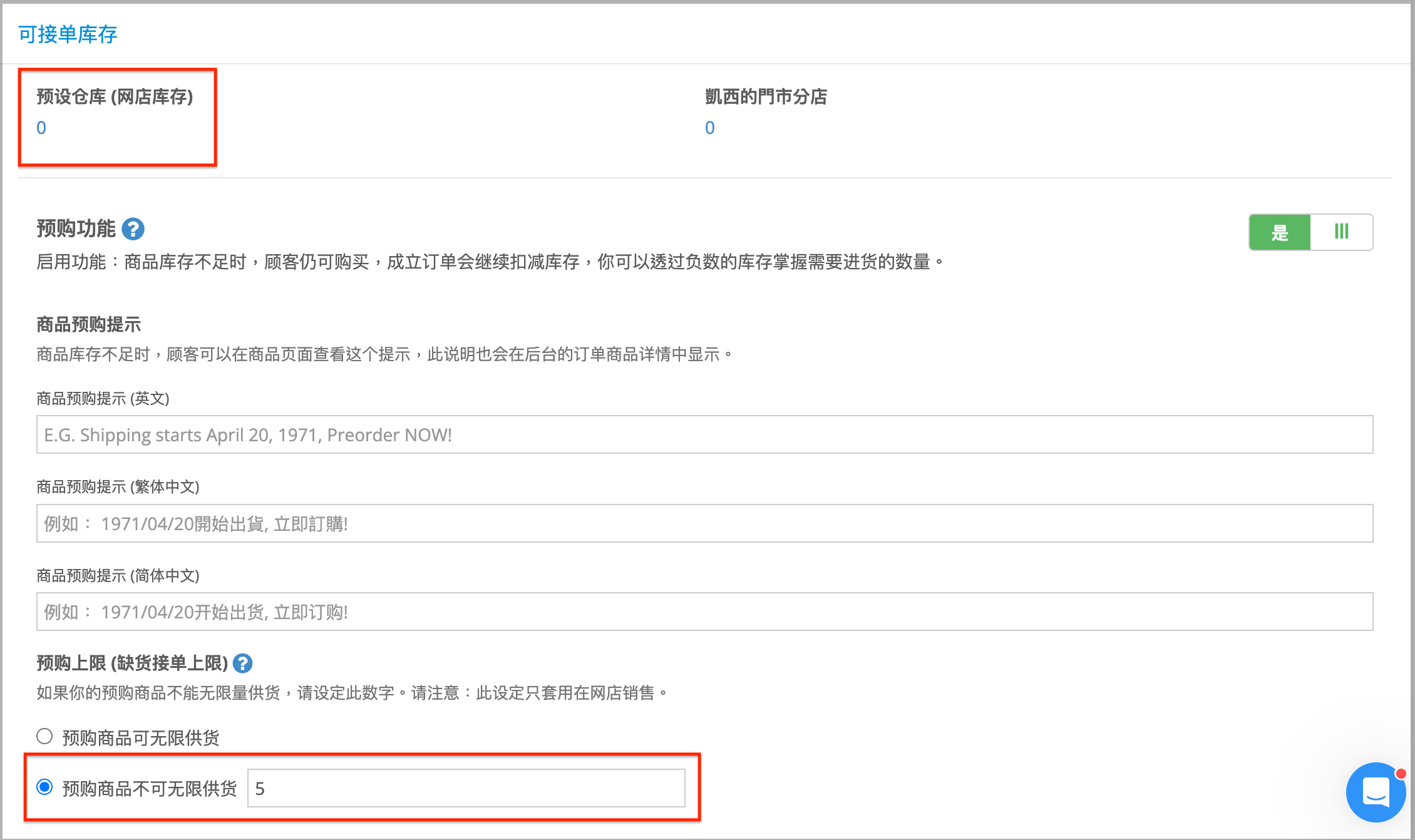Click the 预购商品可无限供货 label text
The width and height of the screenshot is (1415, 840).
pyautogui.click(x=141, y=738)
